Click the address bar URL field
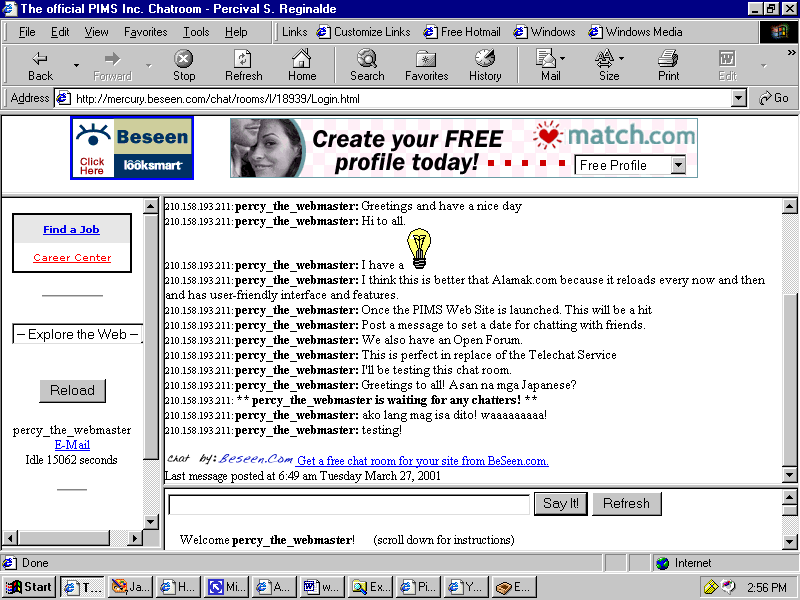The width and height of the screenshot is (800, 600). (x=395, y=98)
